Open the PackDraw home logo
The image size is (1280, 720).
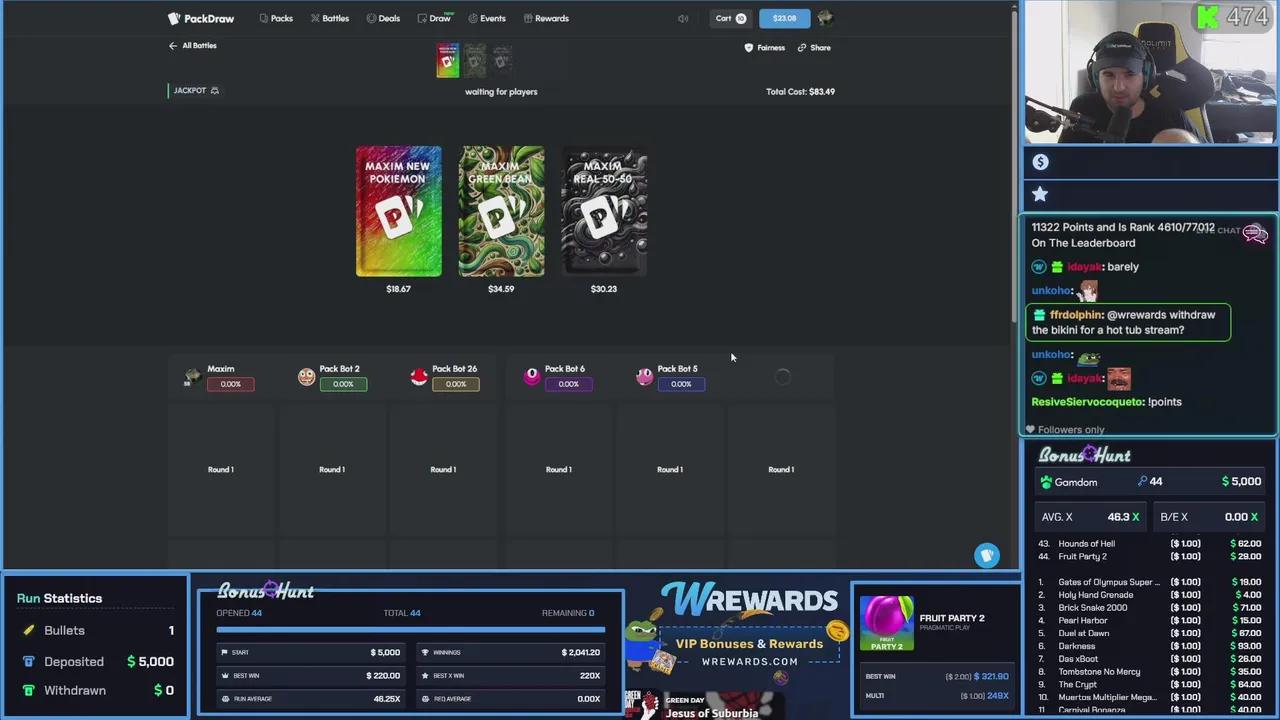201,18
